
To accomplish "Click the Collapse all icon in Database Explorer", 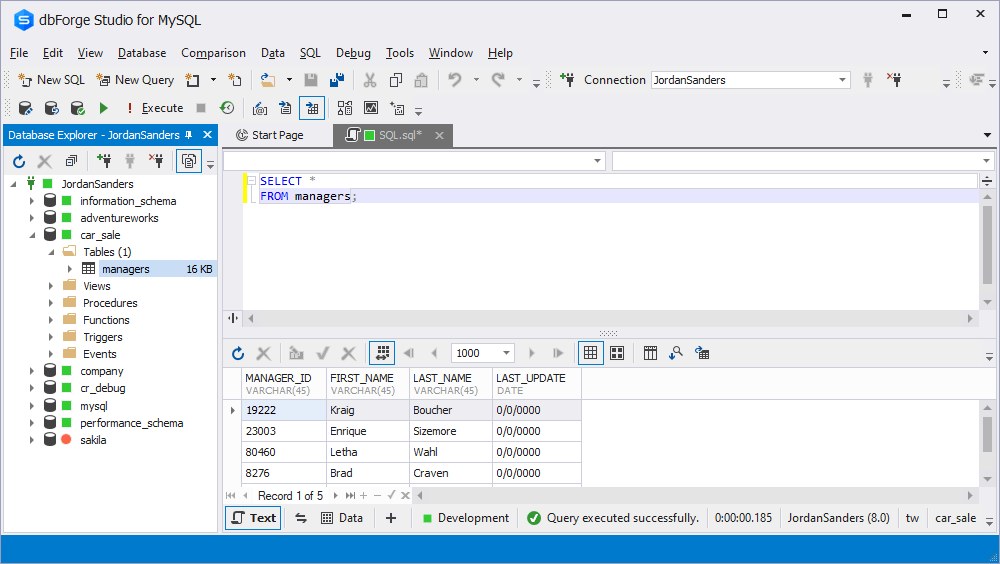I will point(71,161).
